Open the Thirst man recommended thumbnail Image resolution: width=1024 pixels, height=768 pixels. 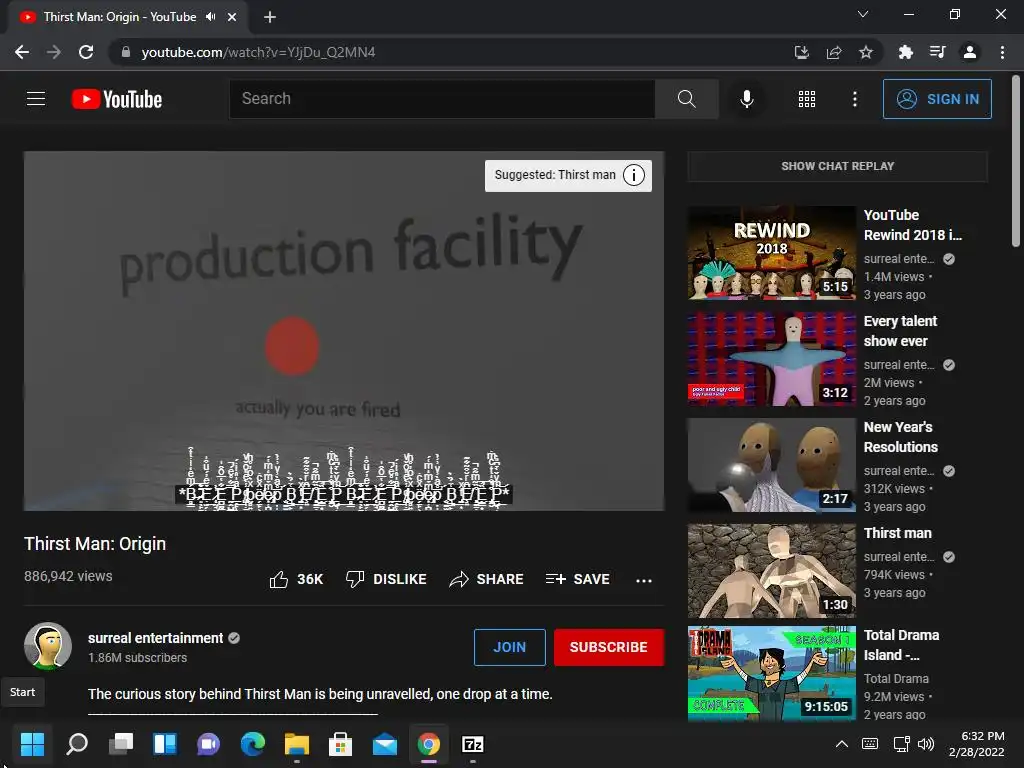pyautogui.click(x=771, y=571)
